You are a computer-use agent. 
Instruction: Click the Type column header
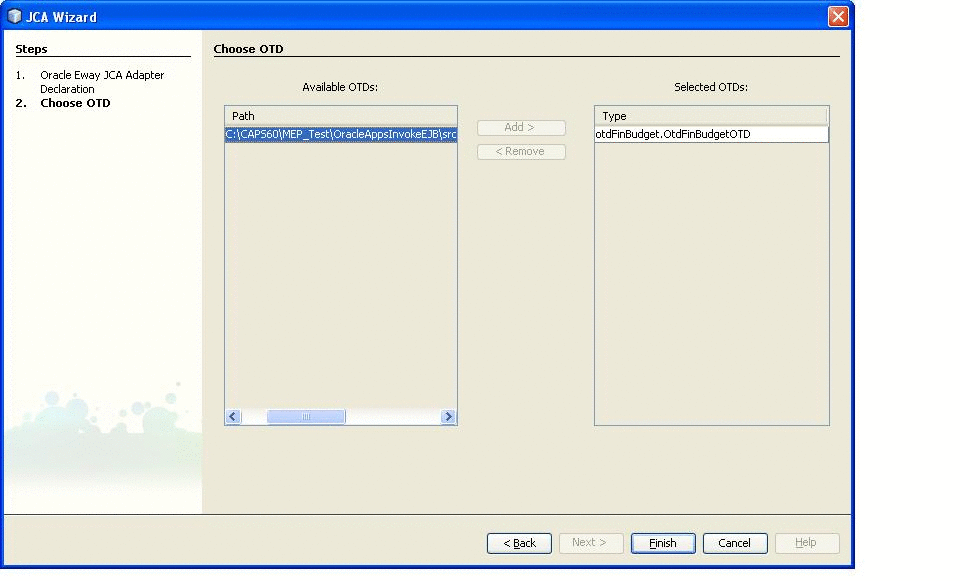pos(711,116)
